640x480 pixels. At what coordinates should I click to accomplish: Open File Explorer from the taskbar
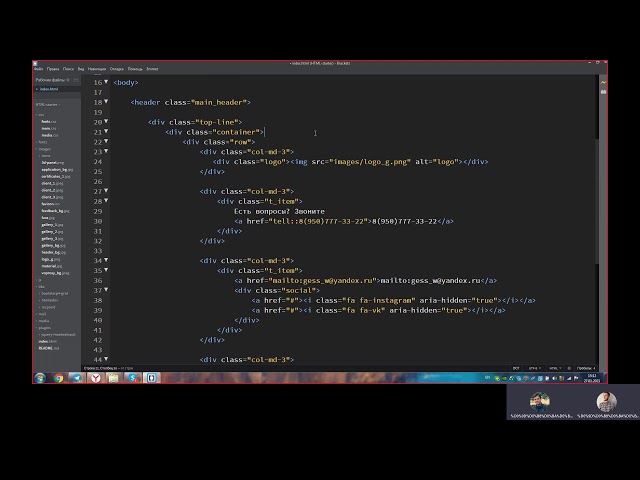(113, 378)
